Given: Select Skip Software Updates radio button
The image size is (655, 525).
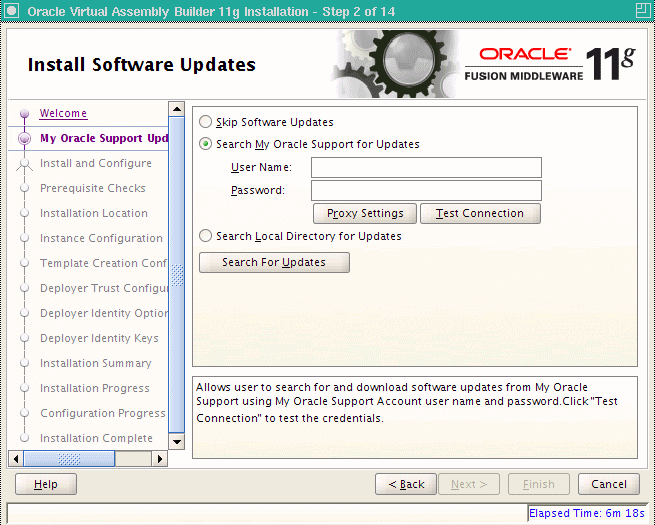Looking at the screenshot, I should [x=205, y=122].
